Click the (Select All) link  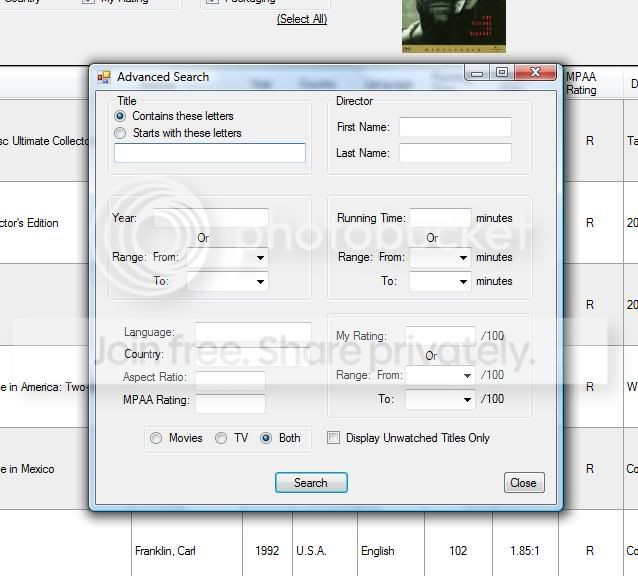[x=301, y=19]
